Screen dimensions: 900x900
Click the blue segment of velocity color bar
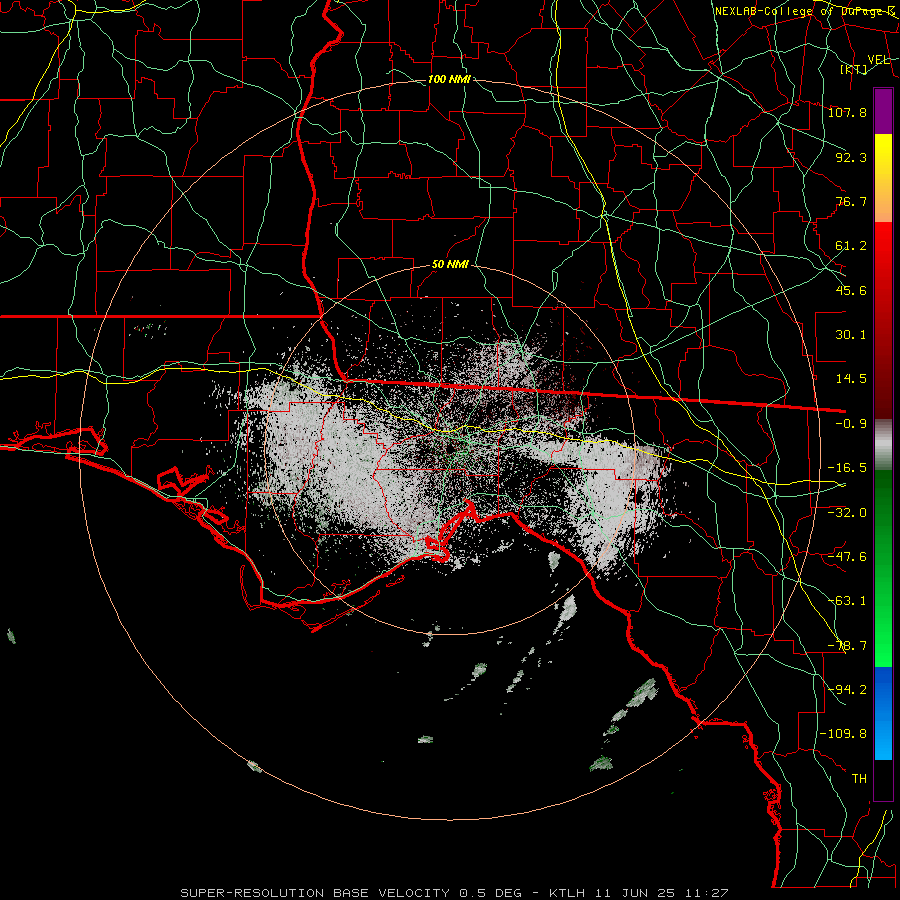pos(883,713)
